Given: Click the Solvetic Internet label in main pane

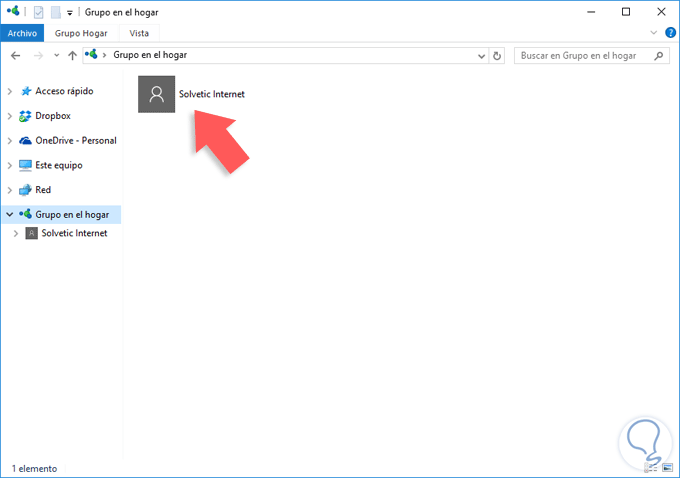Looking at the screenshot, I should (212, 94).
